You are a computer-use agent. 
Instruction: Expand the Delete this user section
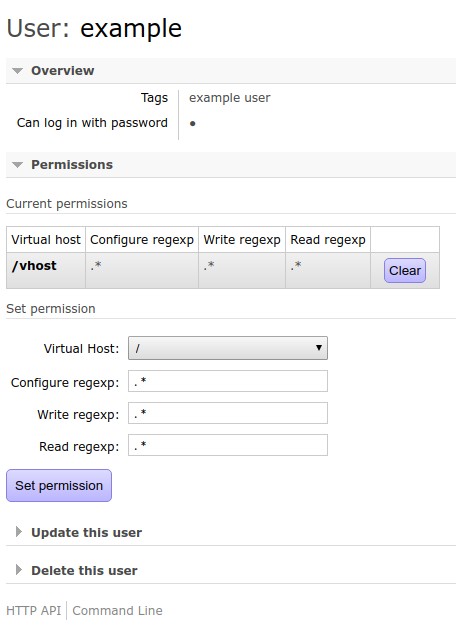[84, 570]
